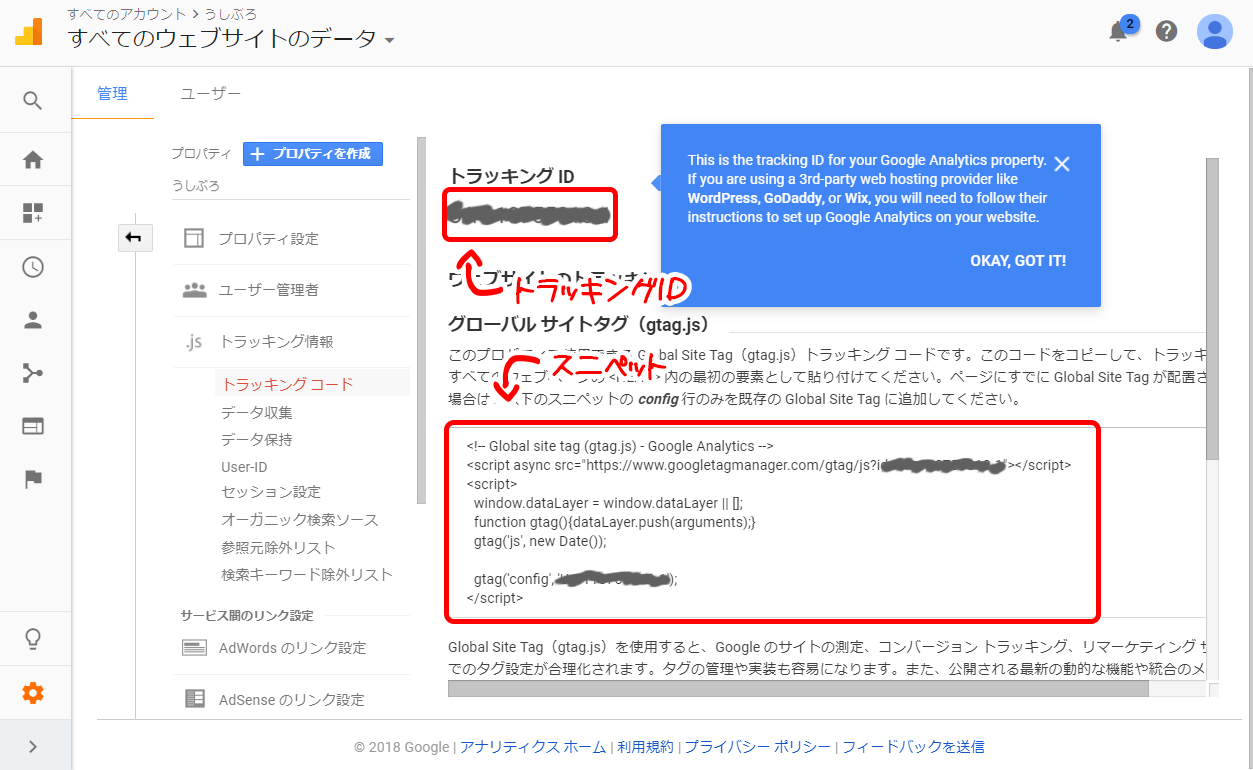The image size is (1253, 770).
Task: Open the すべてのウェブサイトのデータ account dropdown
Action: [x=232, y=40]
